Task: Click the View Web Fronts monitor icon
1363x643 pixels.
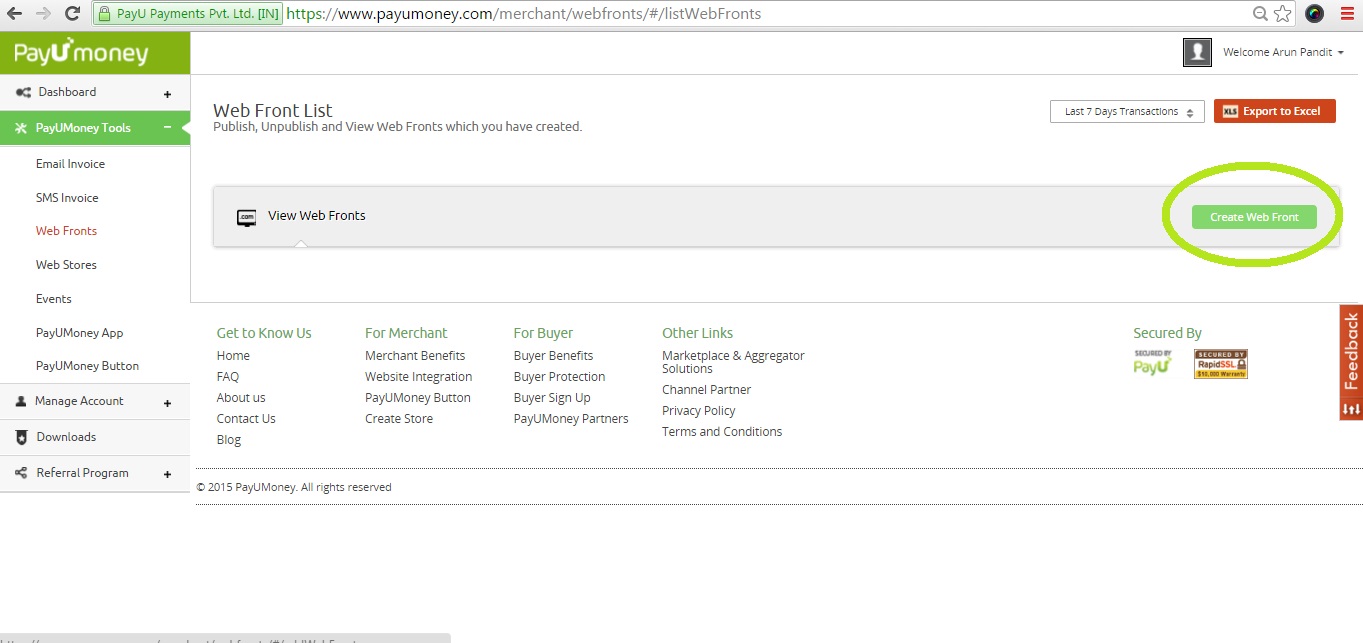Action: (246, 217)
